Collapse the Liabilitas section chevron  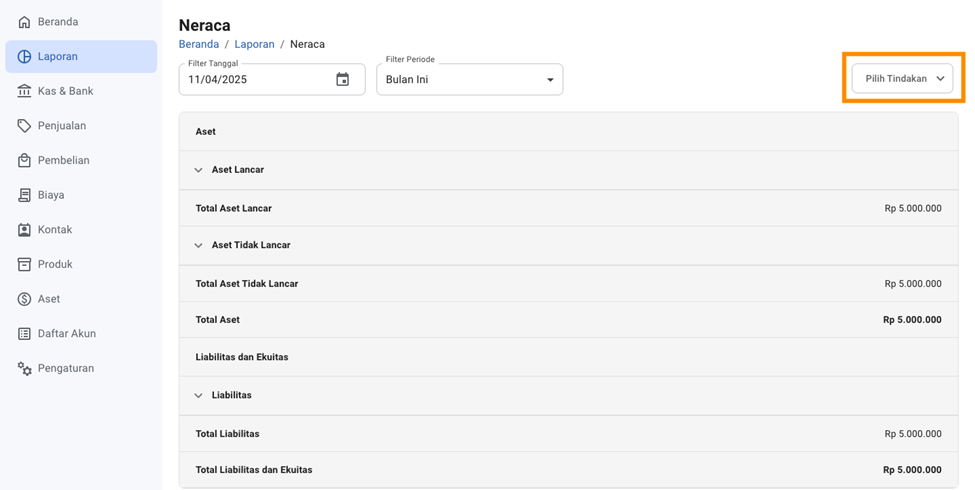(198, 395)
